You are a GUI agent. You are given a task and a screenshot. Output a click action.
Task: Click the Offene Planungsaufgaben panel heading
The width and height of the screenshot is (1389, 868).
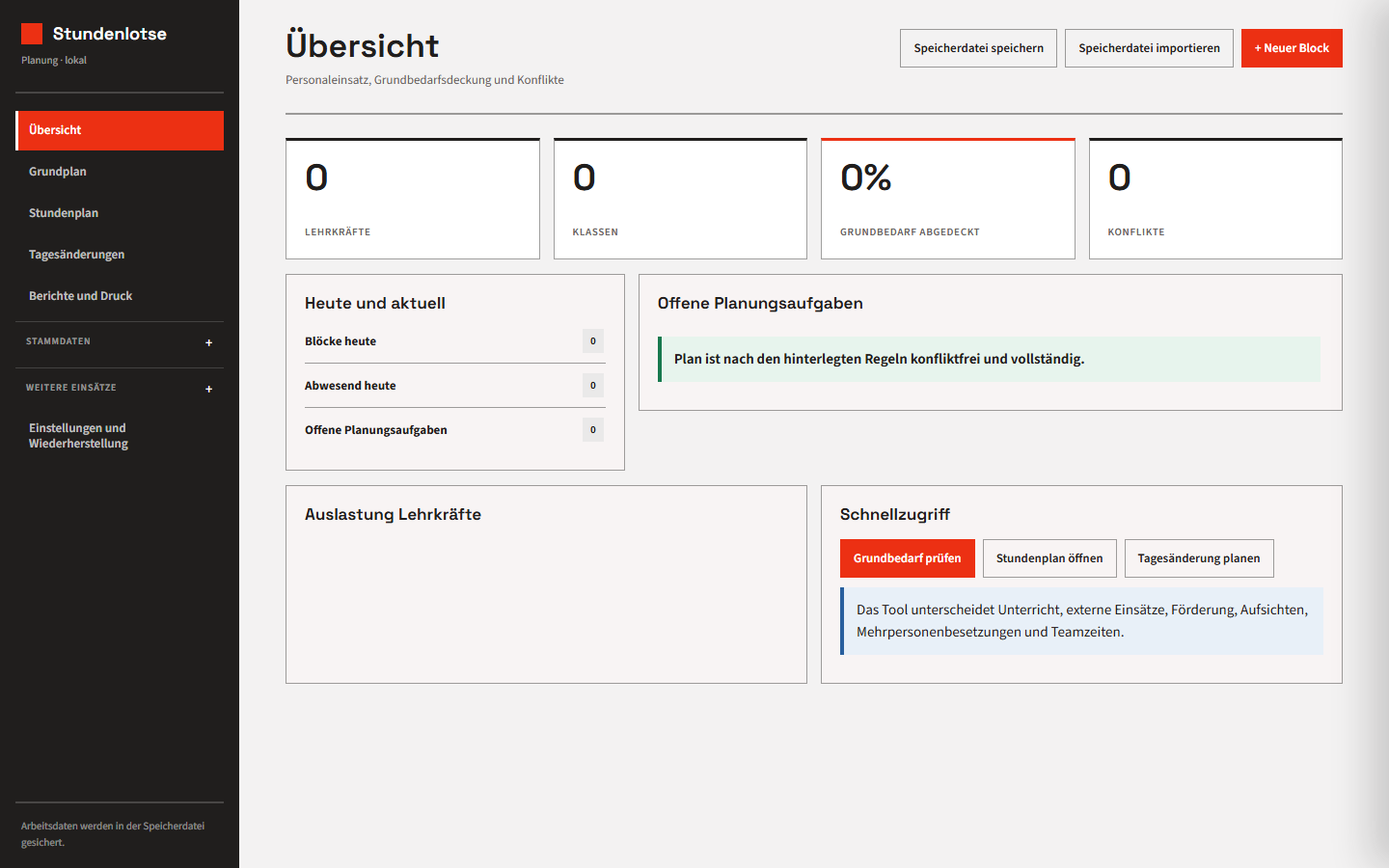click(x=760, y=304)
